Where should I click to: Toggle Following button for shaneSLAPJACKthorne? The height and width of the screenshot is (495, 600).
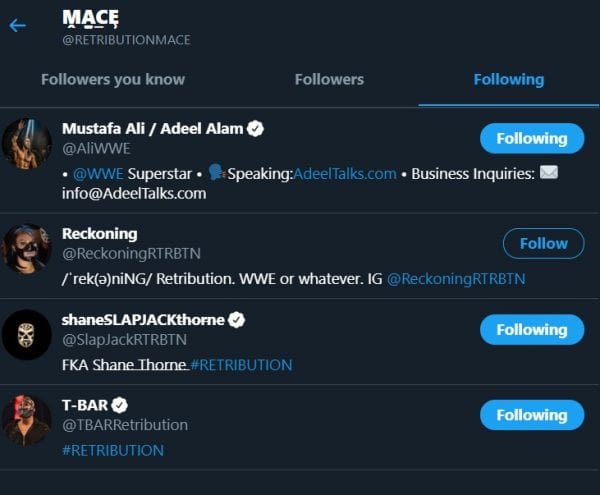tap(531, 329)
